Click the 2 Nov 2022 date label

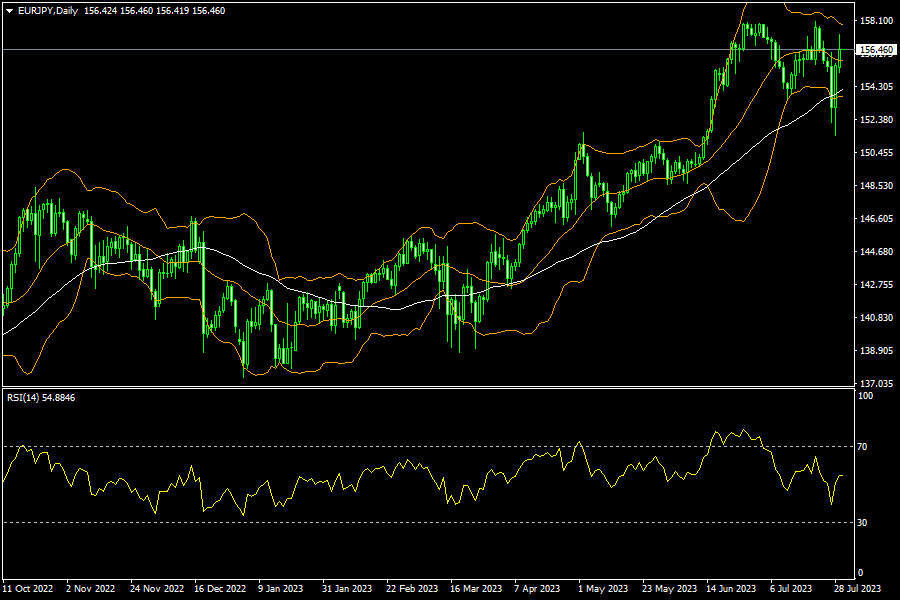click(x=91, y=589)
